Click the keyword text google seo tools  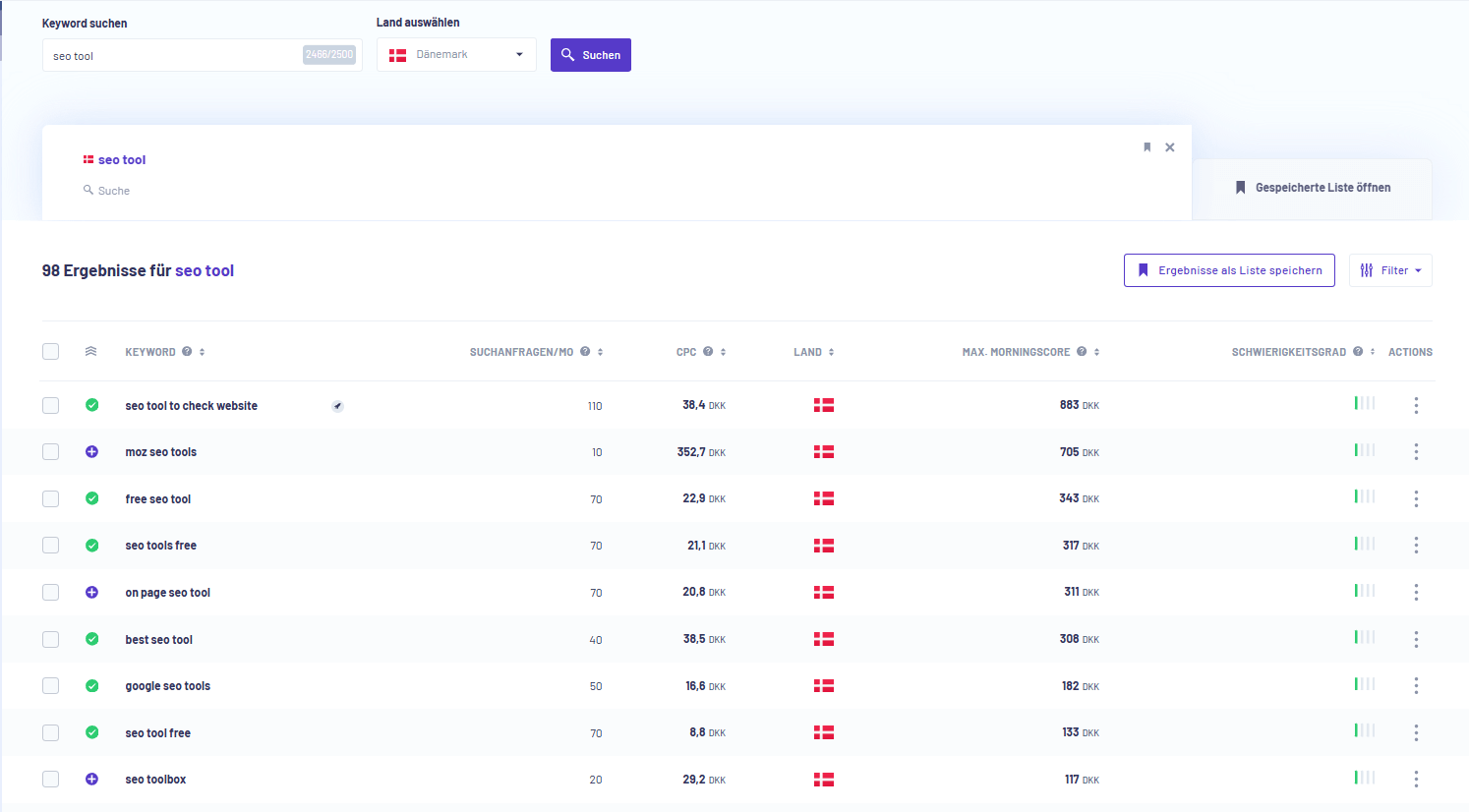pyautogui.click(x=168, y=686)
